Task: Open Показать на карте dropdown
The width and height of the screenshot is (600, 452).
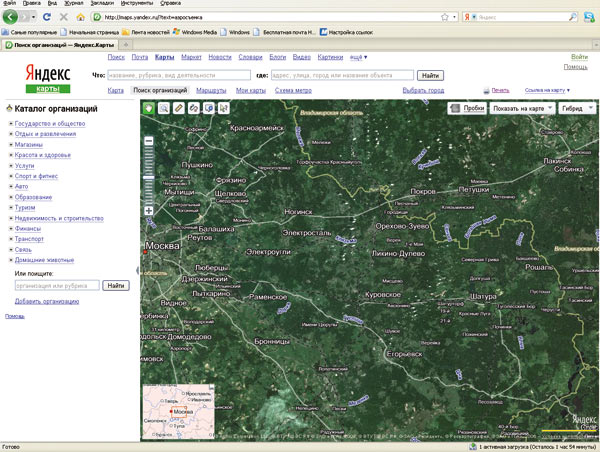Action: pyautogui.click(x=522, y=109)
